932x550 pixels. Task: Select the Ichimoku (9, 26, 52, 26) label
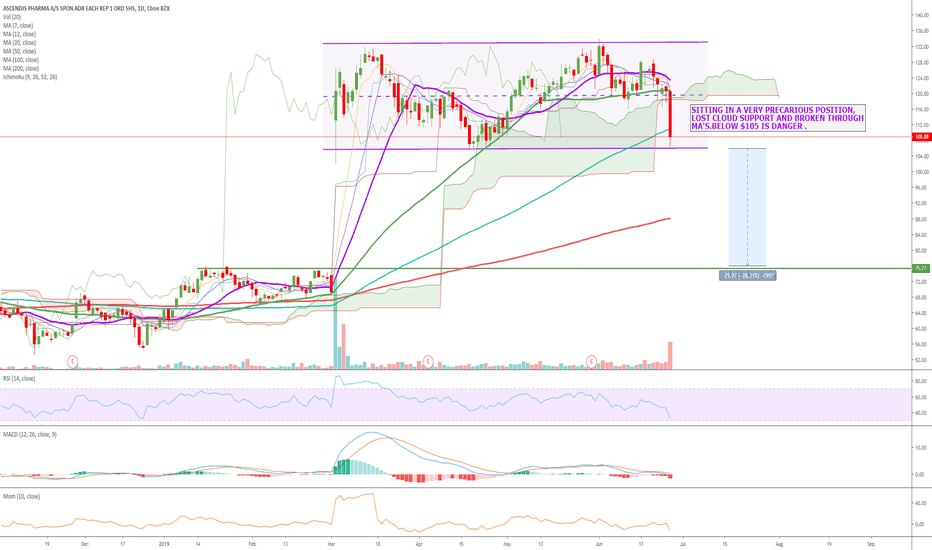(30, 77)
